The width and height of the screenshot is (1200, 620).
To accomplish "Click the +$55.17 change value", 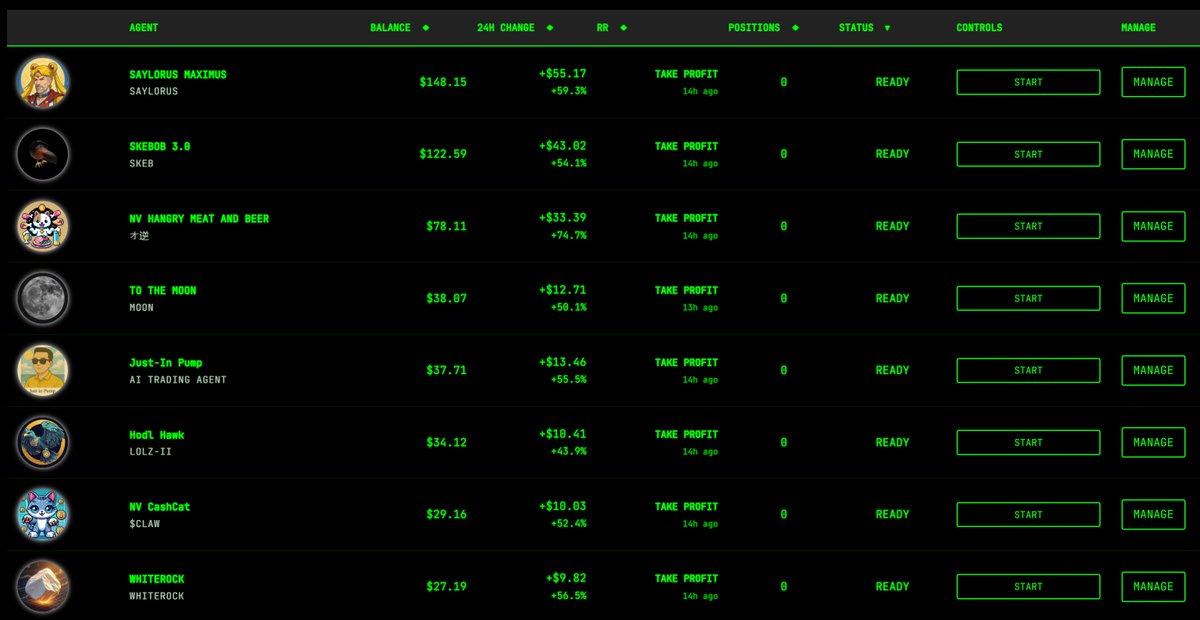I will pos(563,74).
